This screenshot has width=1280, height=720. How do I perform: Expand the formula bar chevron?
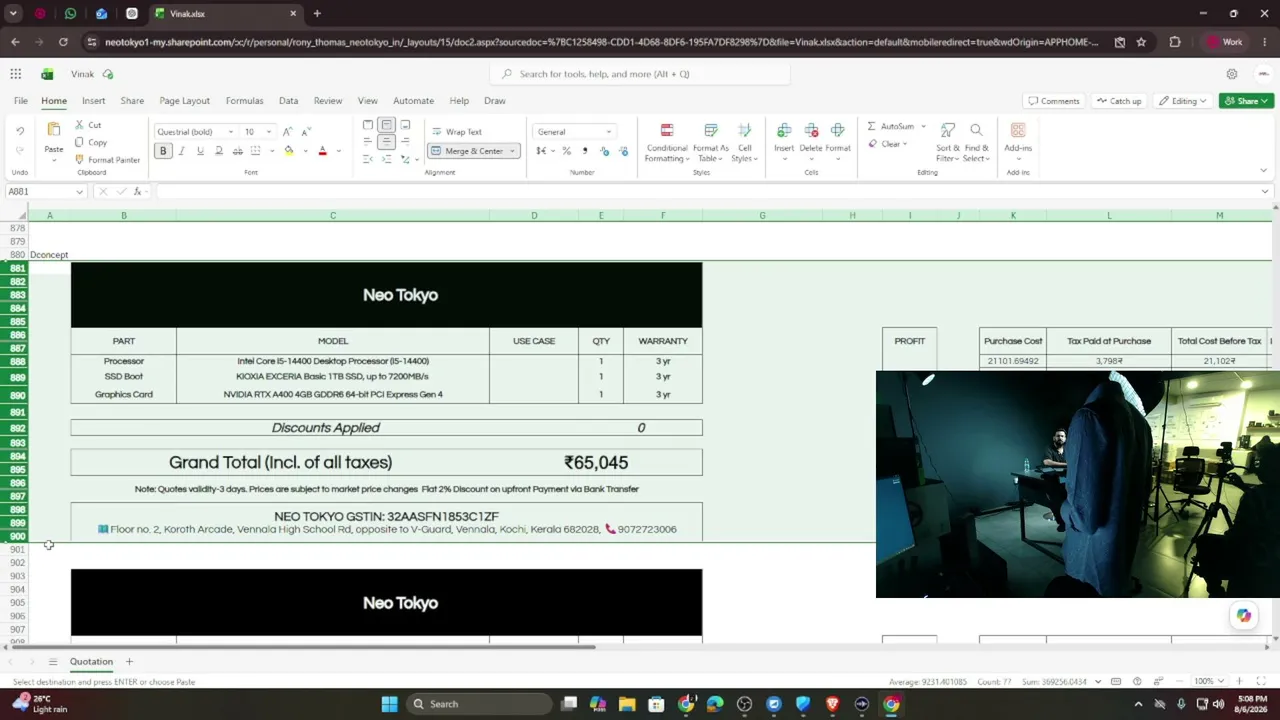pos(1265,191)
